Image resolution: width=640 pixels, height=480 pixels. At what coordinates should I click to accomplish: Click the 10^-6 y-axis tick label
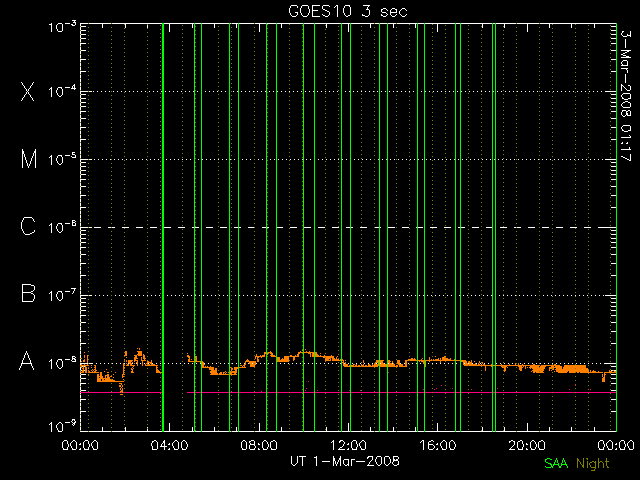tap(62, 227)
